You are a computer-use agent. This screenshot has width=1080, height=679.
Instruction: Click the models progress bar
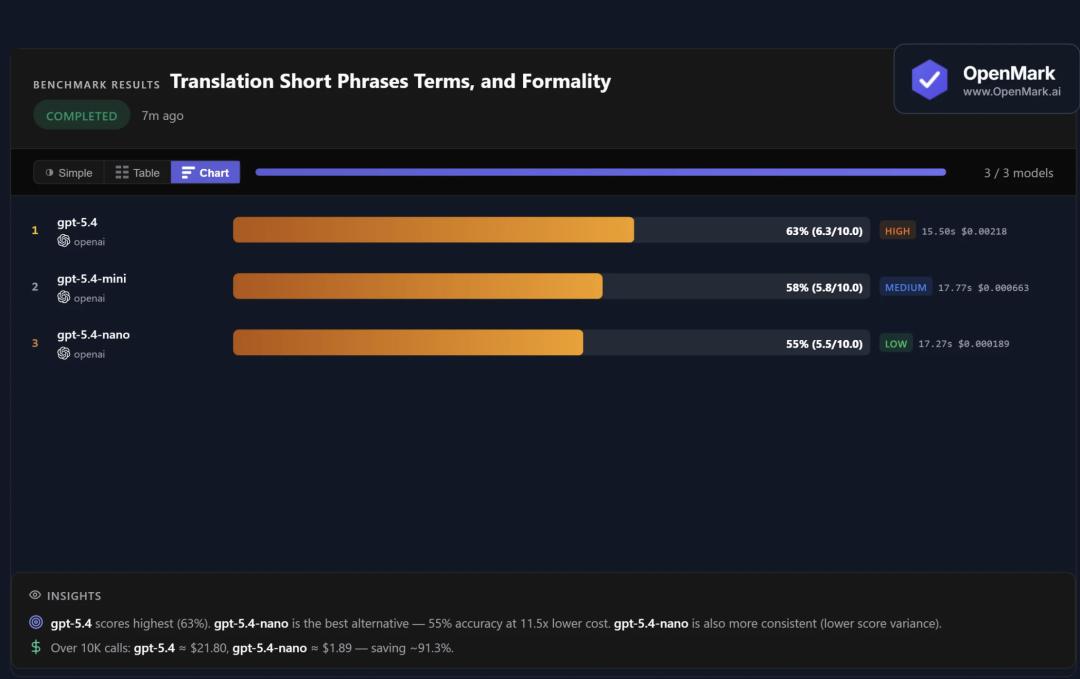click(600, 172)
